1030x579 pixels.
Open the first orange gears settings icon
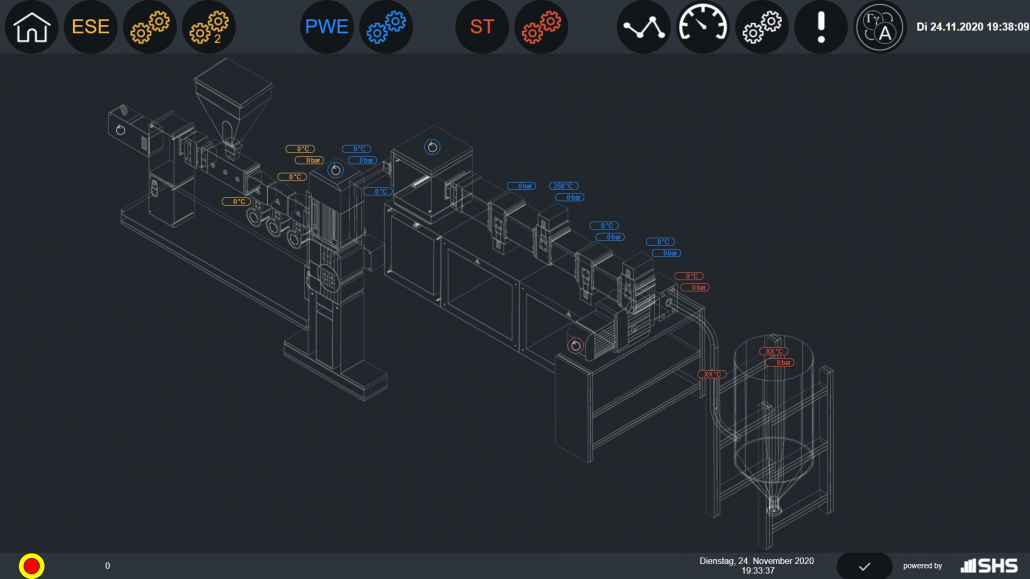150,27
